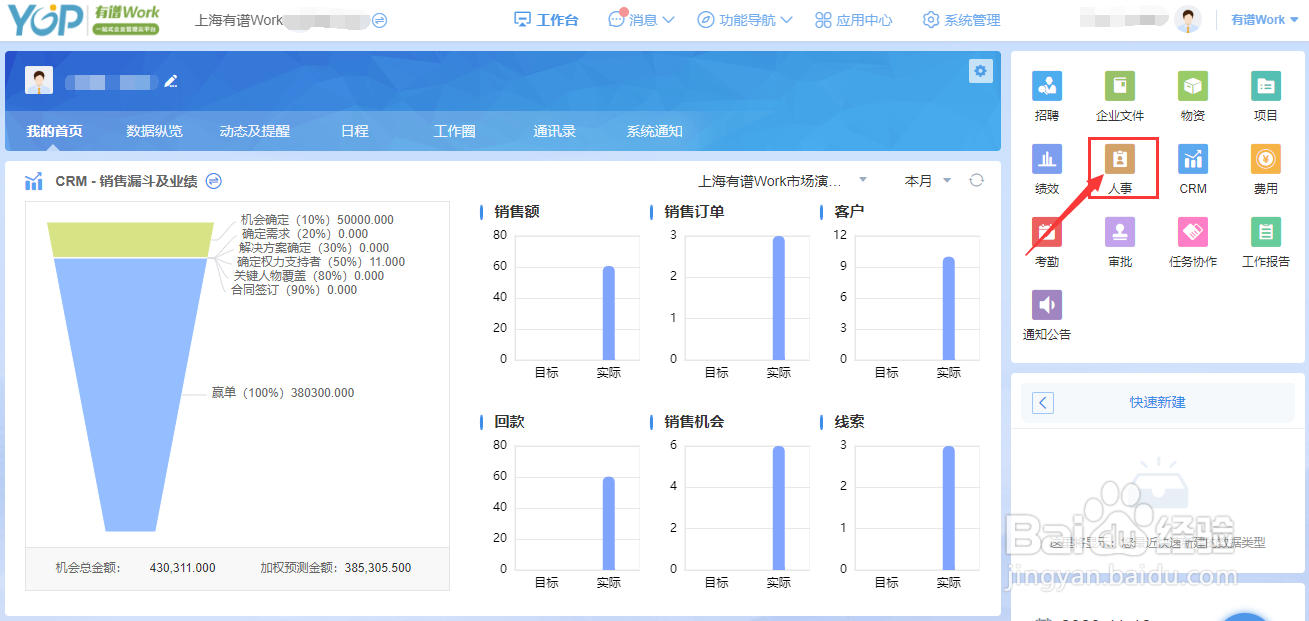
Task: Switch to the 系统通知 tab
Action: pyautogui.click(x=655, y=131)
